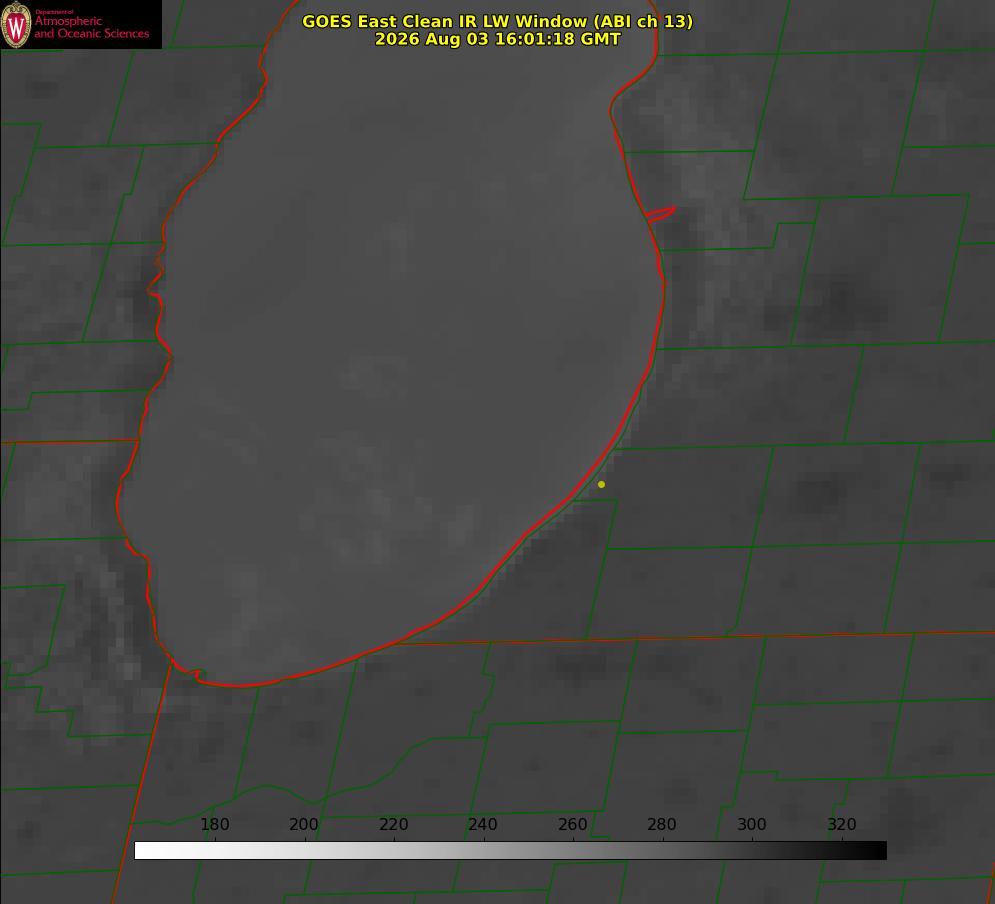The height and width of the screenshot is (904, 995).
Task: Pick the 280 value on the temperature scale
Action: tap(661, 824)
